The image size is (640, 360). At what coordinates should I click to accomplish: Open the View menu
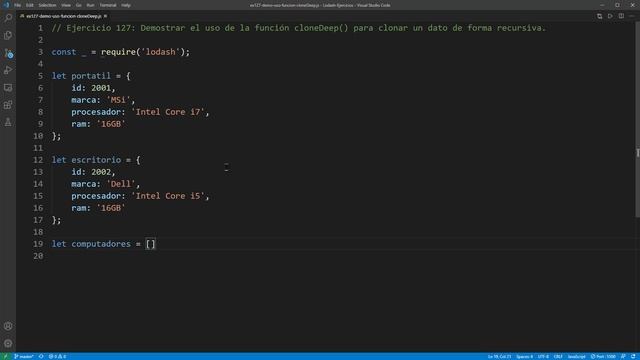66,5
